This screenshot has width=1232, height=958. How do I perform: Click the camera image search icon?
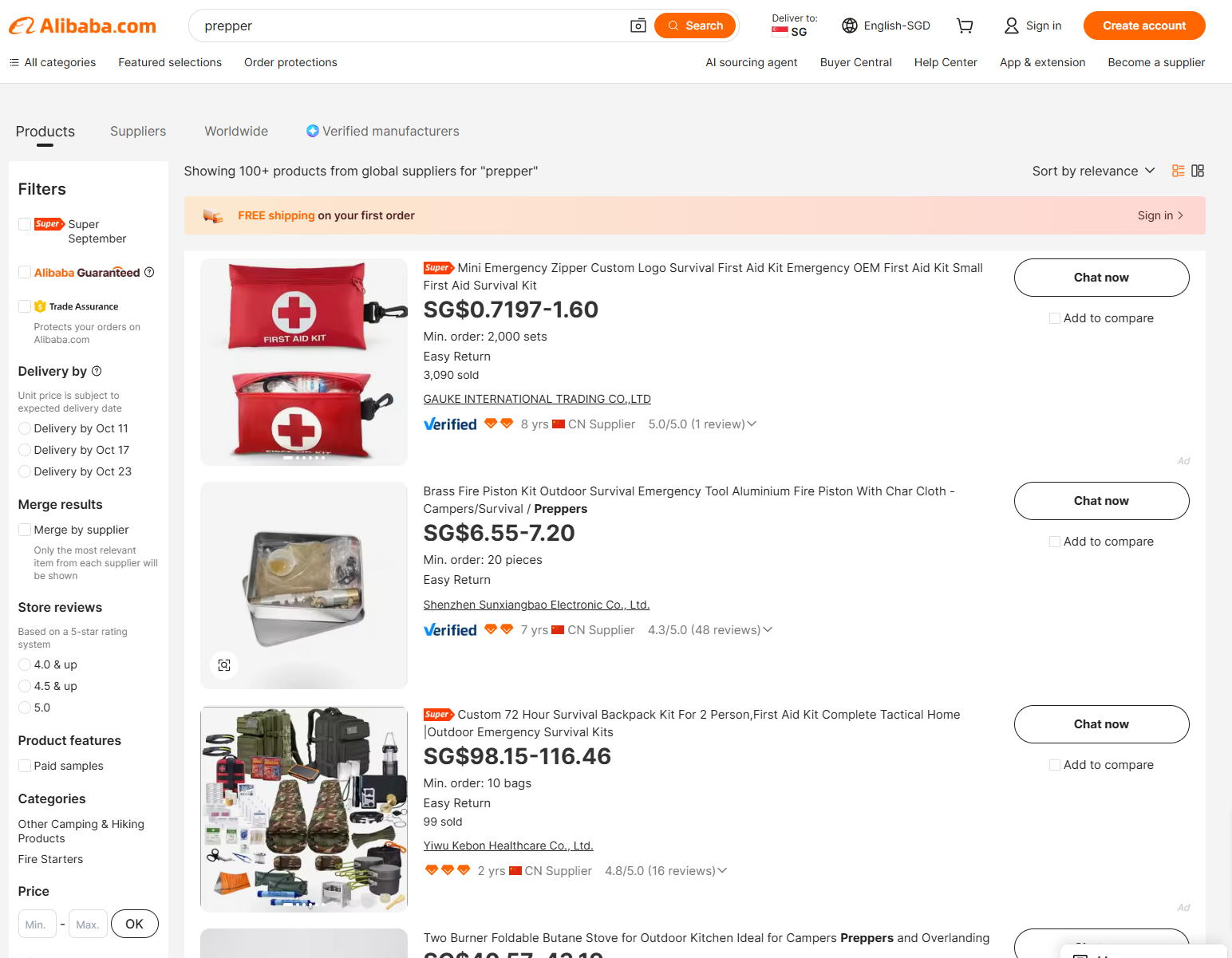click(638, 26)
